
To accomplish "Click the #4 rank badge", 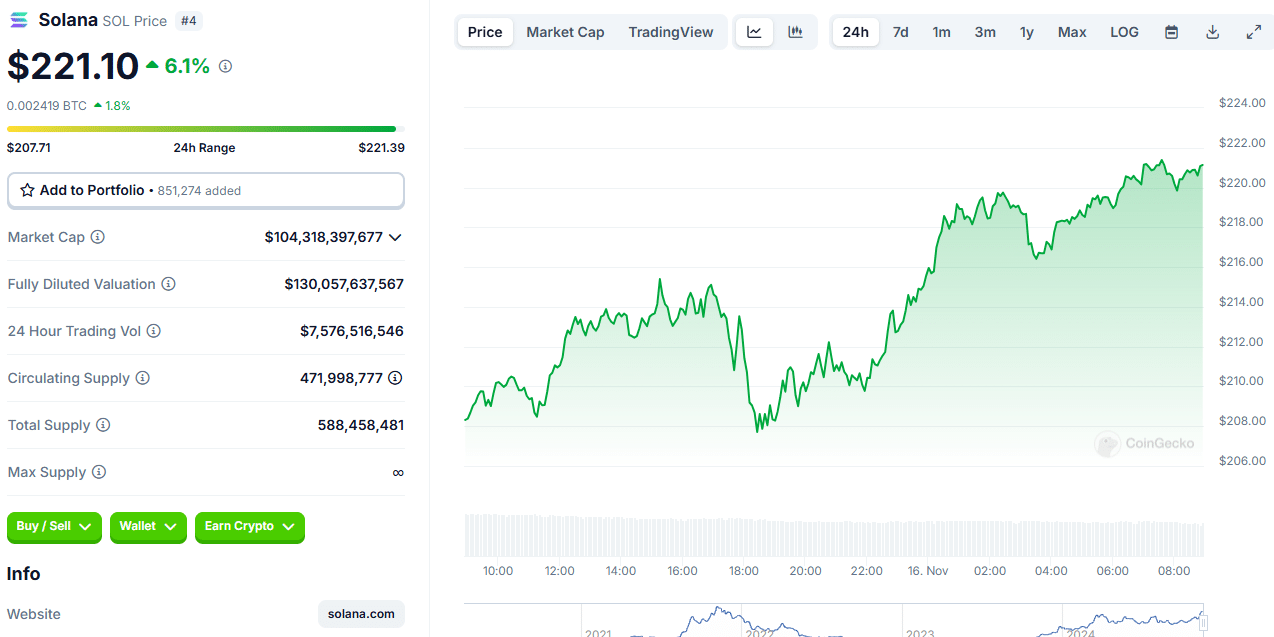I will coord(187,20).
